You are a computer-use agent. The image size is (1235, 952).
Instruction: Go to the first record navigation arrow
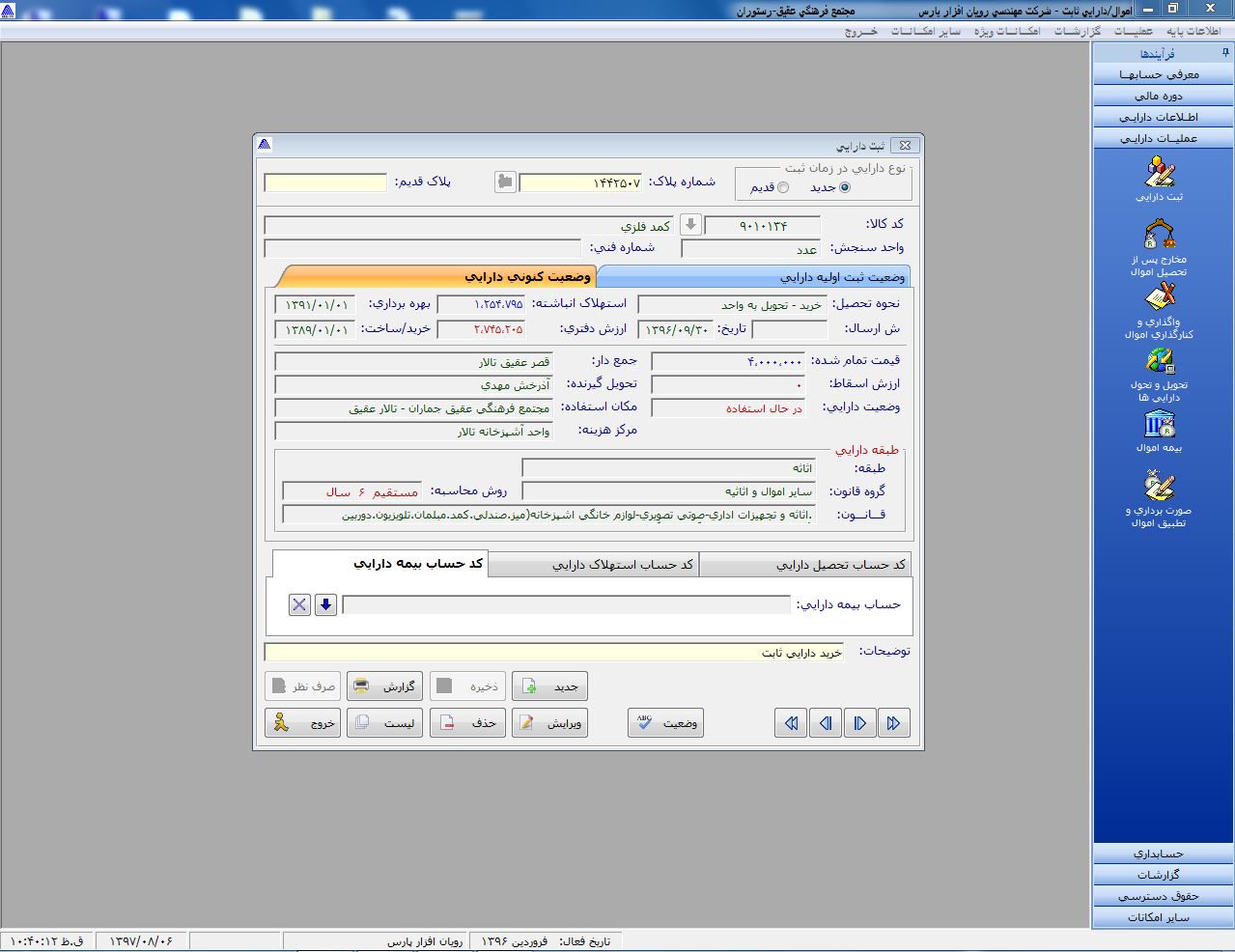tap(791, 723)
